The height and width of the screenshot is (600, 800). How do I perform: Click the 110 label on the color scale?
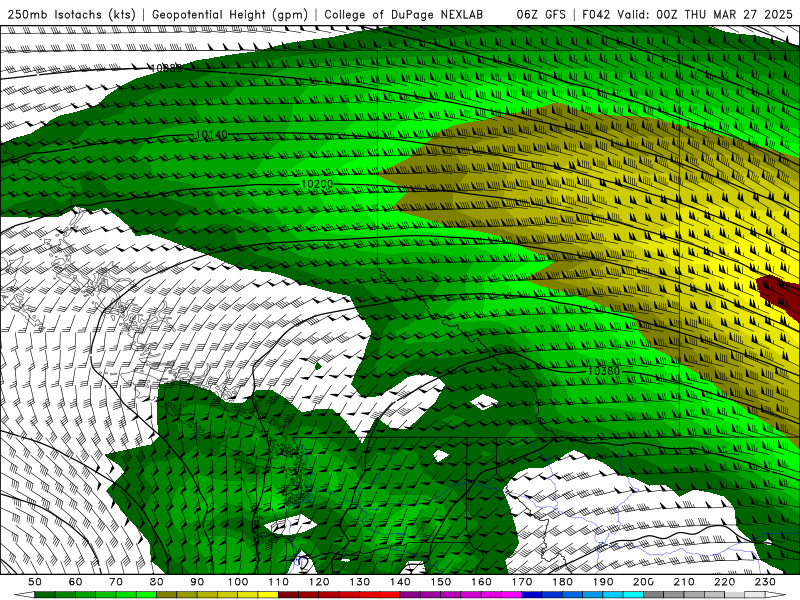pos(279,582)
